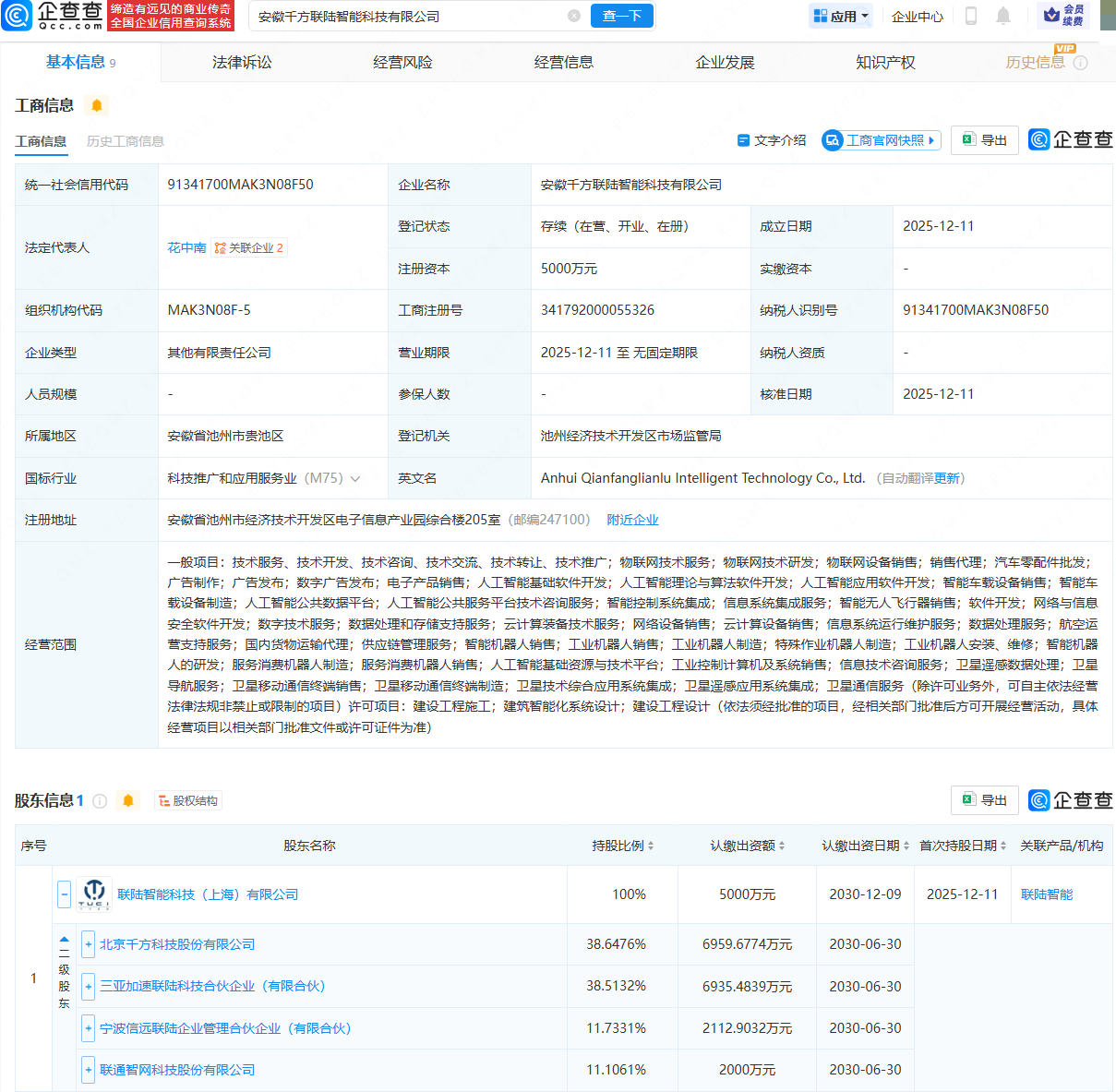This screenshot has height=1092, width=1116.
Task: Click the Qichacha logo icon
Action: pos(18,16)
